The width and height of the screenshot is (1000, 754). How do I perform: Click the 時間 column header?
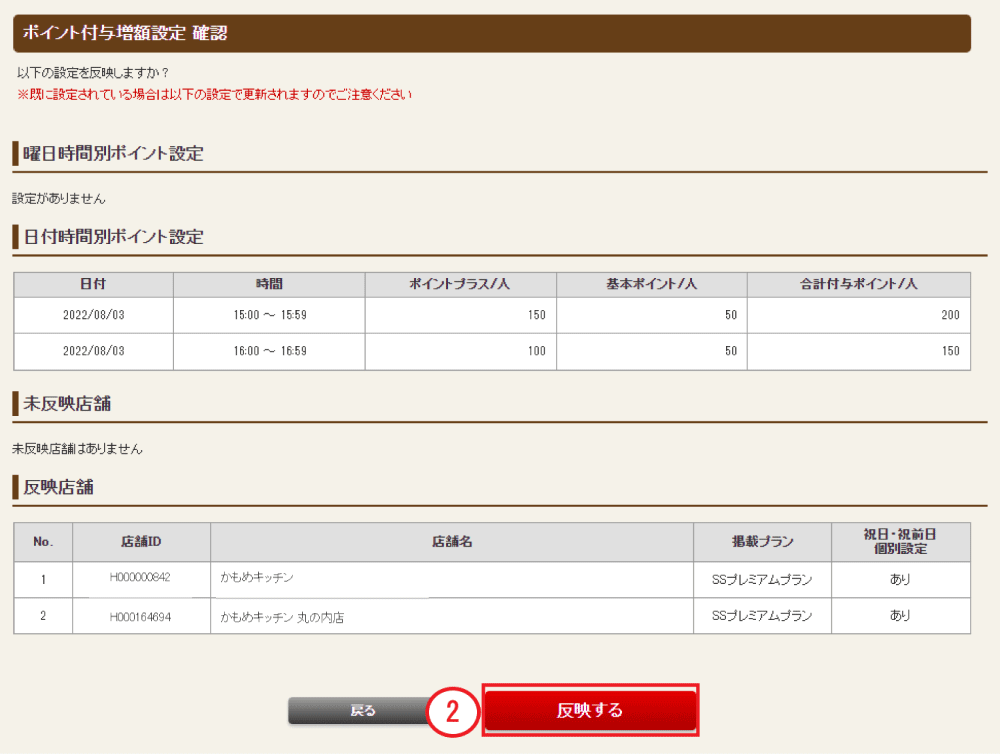[x=269, y=285]
